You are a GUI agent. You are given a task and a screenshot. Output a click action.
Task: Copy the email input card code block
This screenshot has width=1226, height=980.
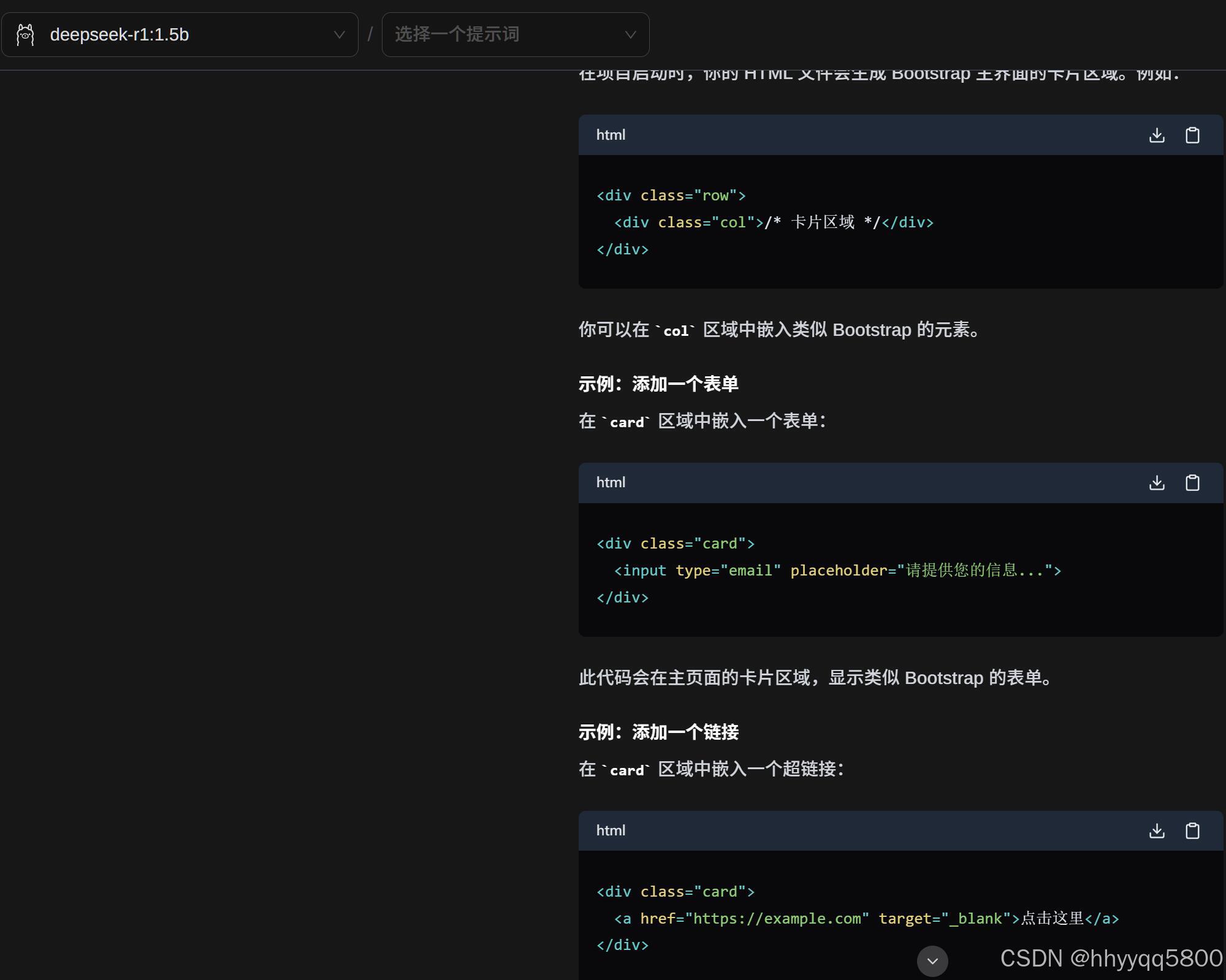pyautogui.click(x=1192, y=483)
